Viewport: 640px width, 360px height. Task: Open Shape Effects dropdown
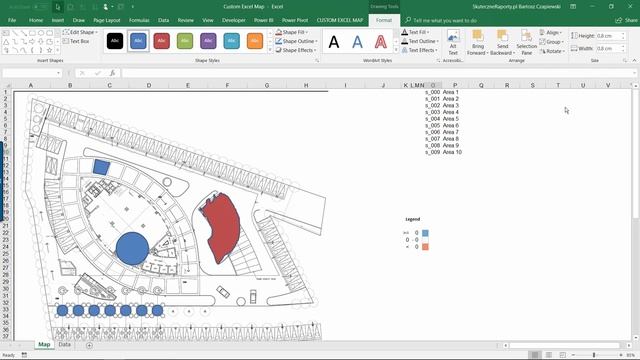point(296,50)
